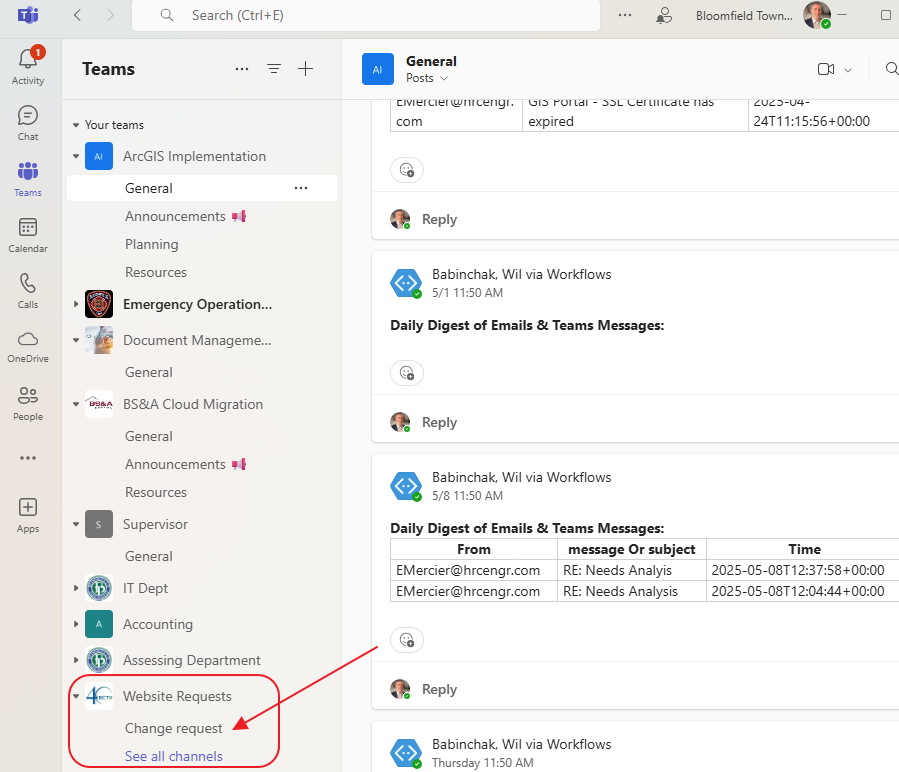Start a meeting with the video camera icon
899x772 pixels.
pyautogui.click(x=826, y=69)
